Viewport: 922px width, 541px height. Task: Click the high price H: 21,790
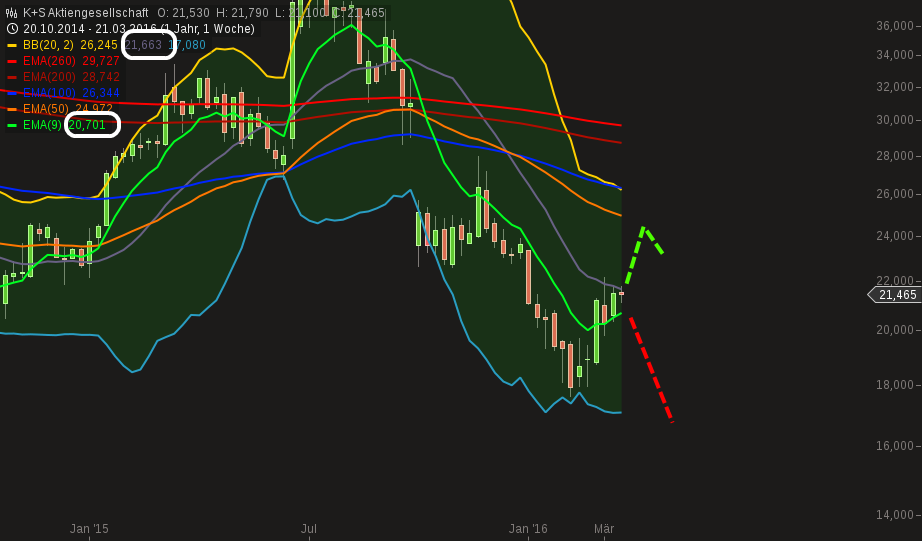point(242,12)
